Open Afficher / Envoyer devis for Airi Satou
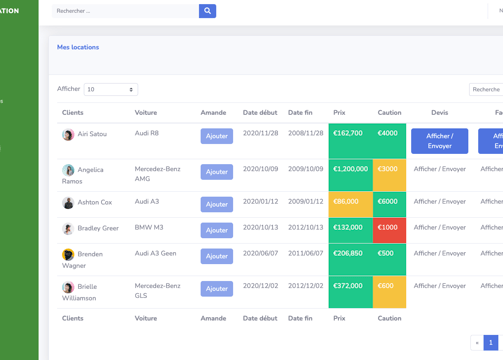Screen dimensions: 503x360 coord(439,141)
